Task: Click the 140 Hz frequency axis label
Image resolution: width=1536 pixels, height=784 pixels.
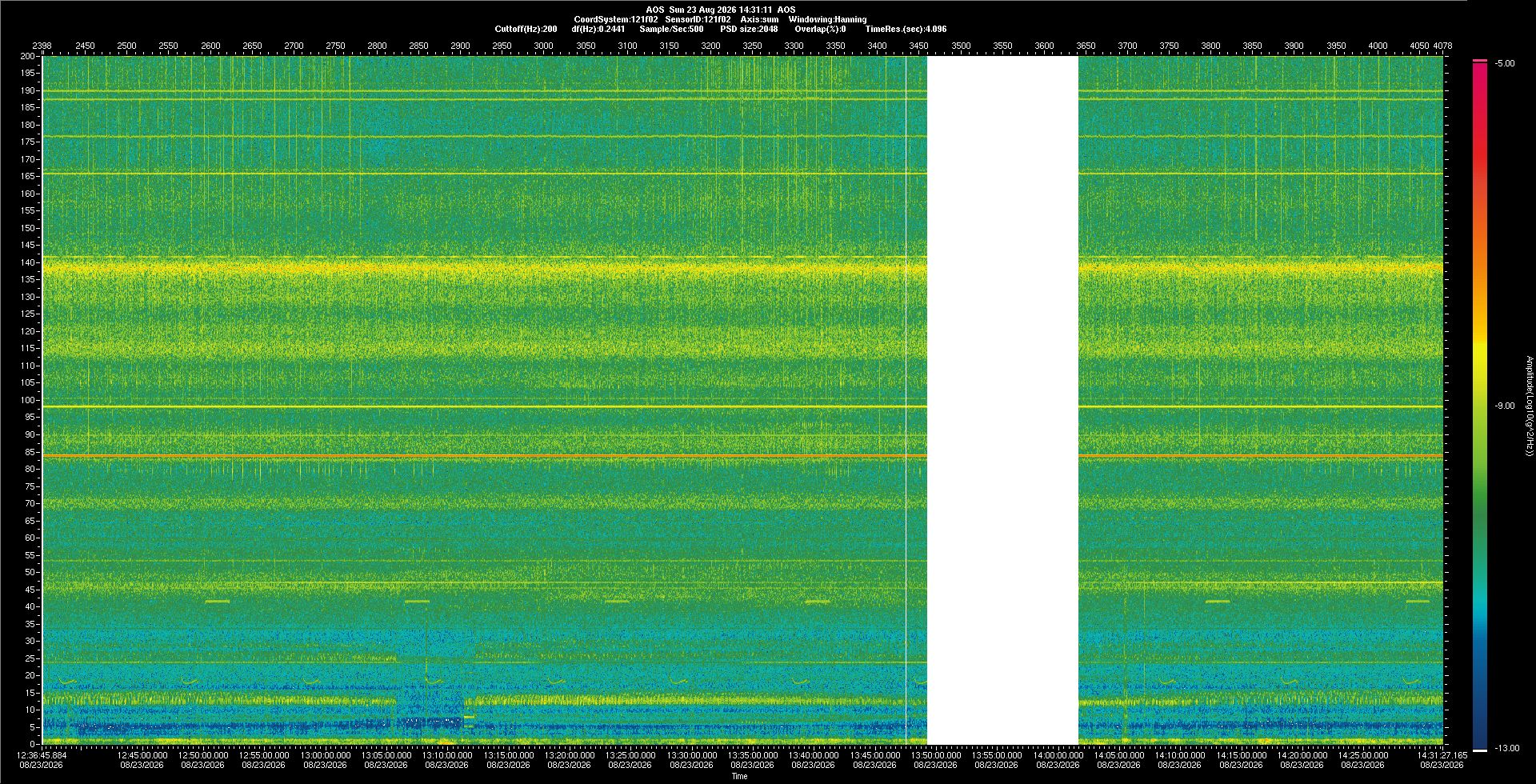Action: click(x=28, y=262)
